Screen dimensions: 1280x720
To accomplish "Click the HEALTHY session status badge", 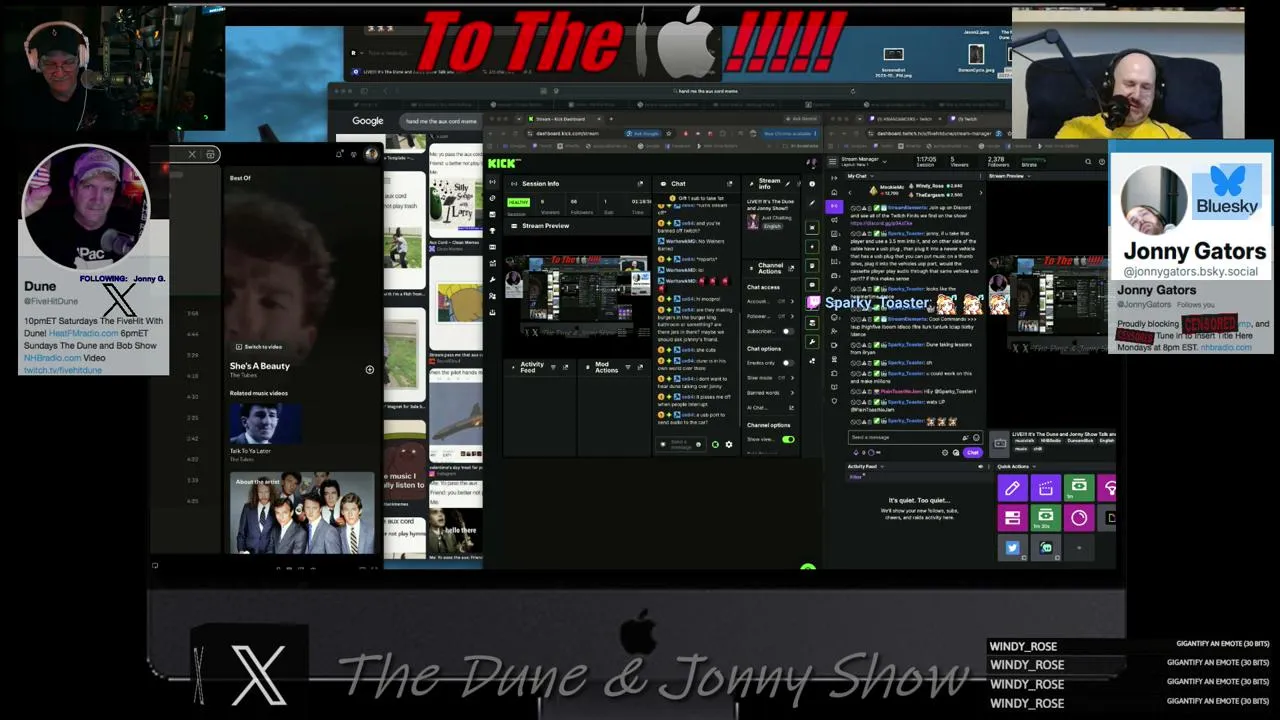I will (518, 202).
